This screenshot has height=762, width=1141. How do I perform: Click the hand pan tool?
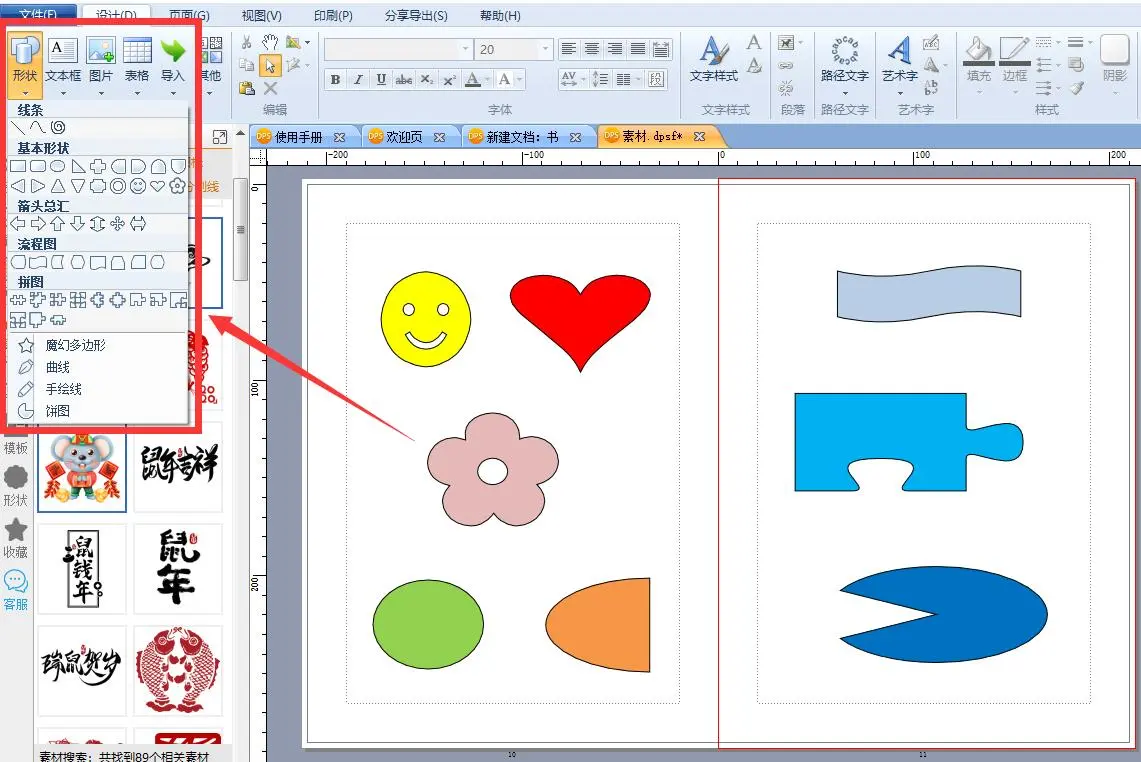point(270,42)
